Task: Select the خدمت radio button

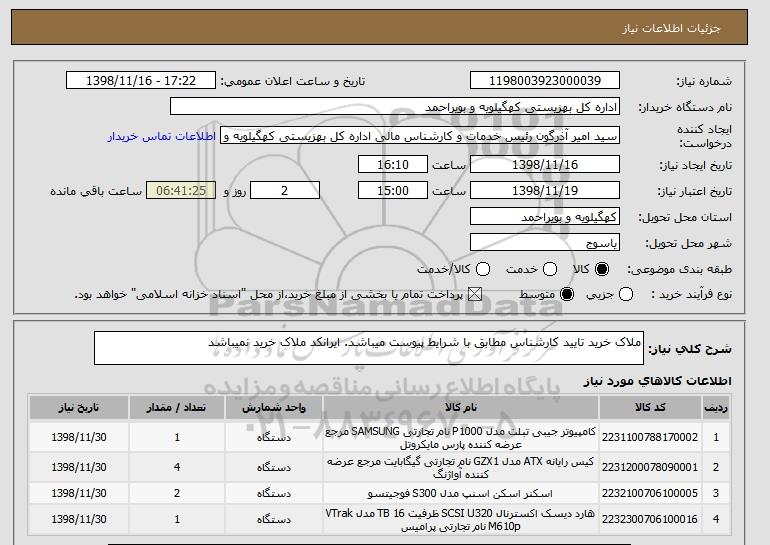Action: (x=550, y=269)
